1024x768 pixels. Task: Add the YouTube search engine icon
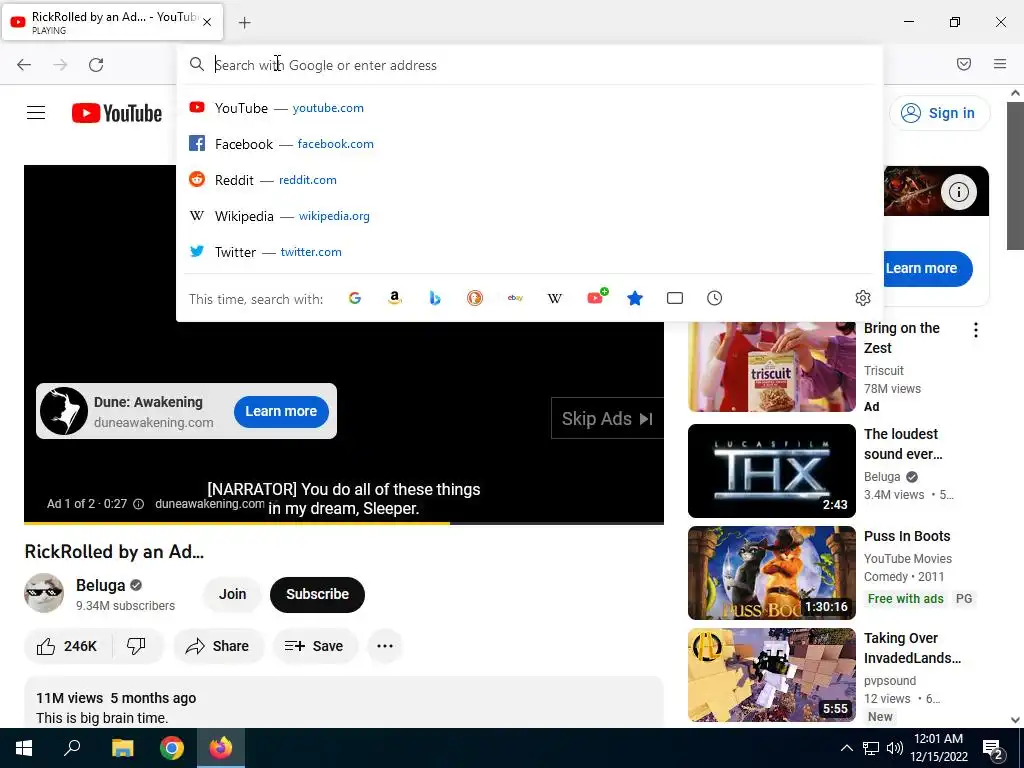pyautogui.click(x=596, y=298)
